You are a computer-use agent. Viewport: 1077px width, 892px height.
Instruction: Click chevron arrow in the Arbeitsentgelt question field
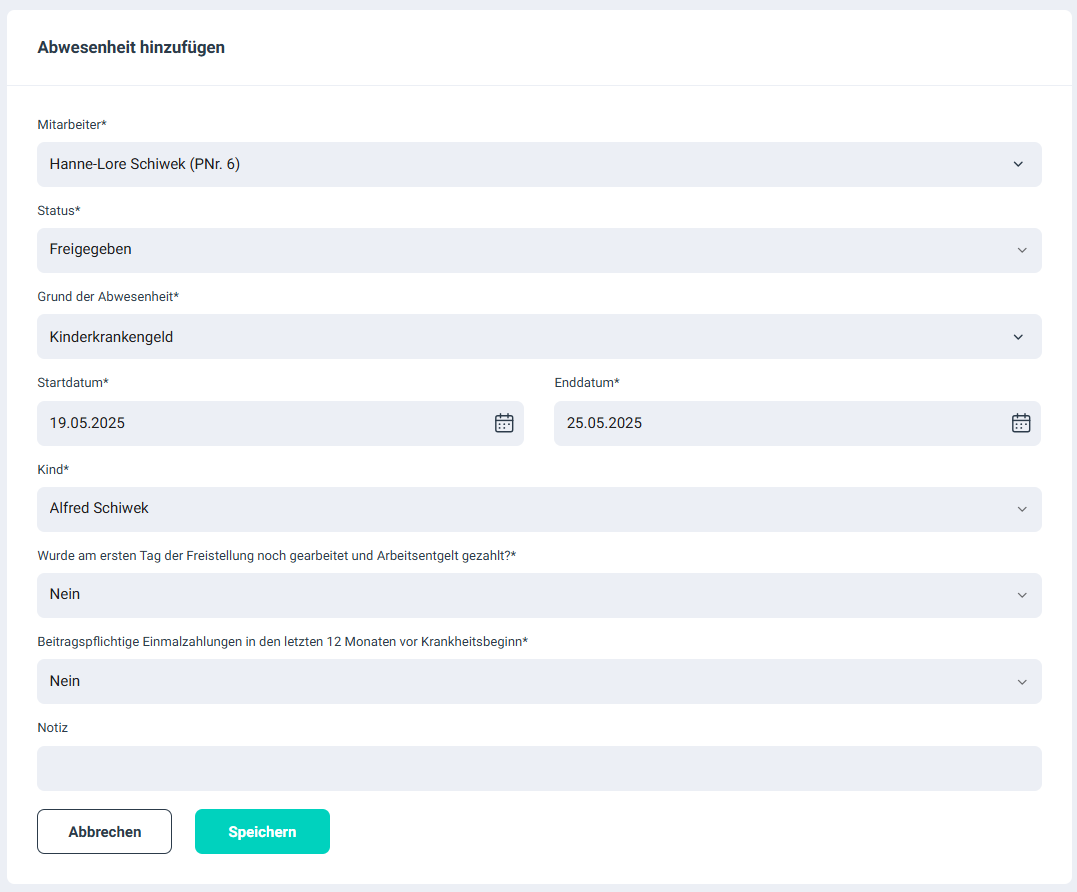[x=1021, y=595]
